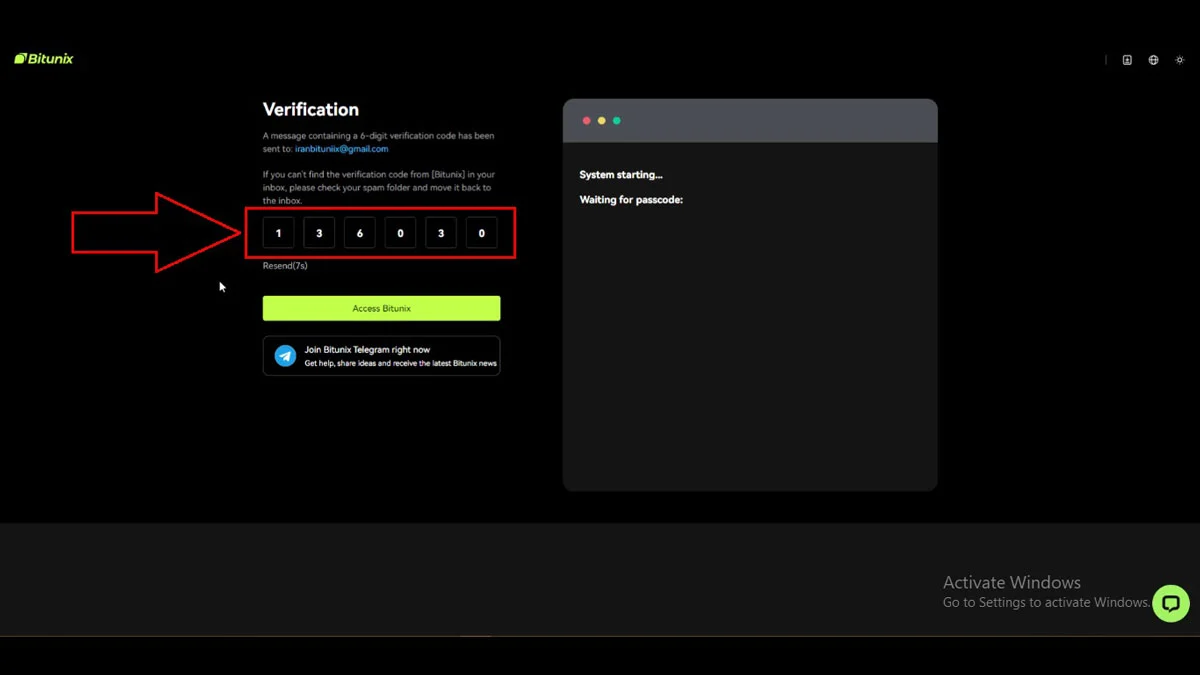Select the first code digit box
The image size is (1200, 675).
pyautogui.click(x=278, y=233)
